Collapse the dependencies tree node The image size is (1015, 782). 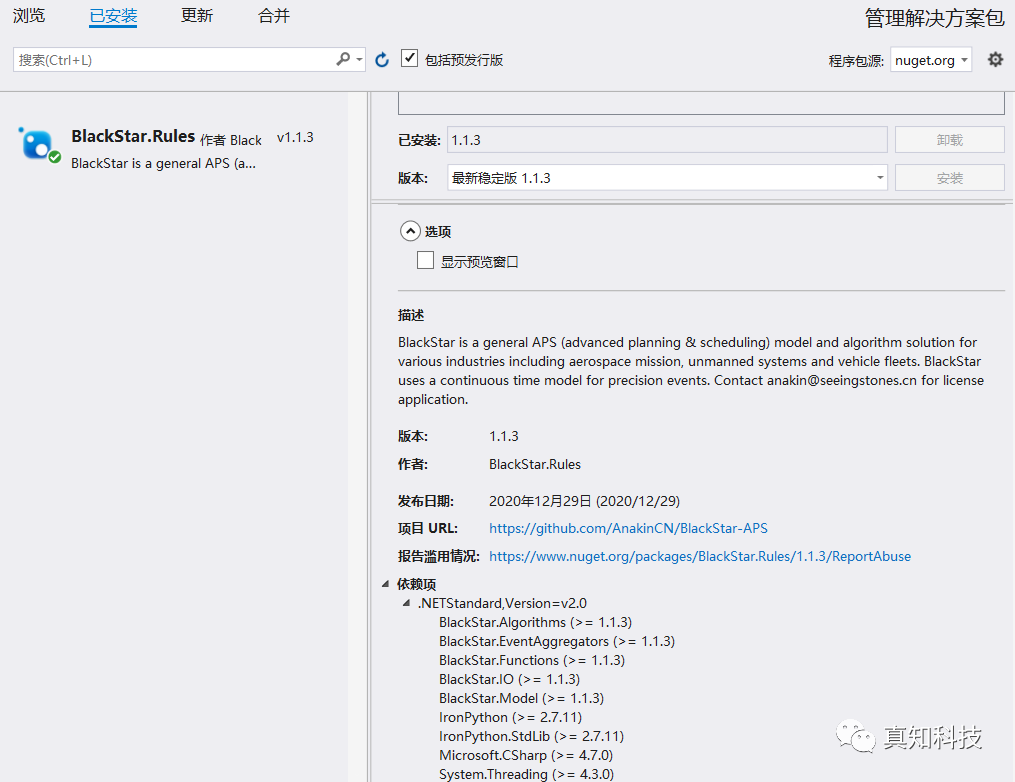[x=385, y=584]
